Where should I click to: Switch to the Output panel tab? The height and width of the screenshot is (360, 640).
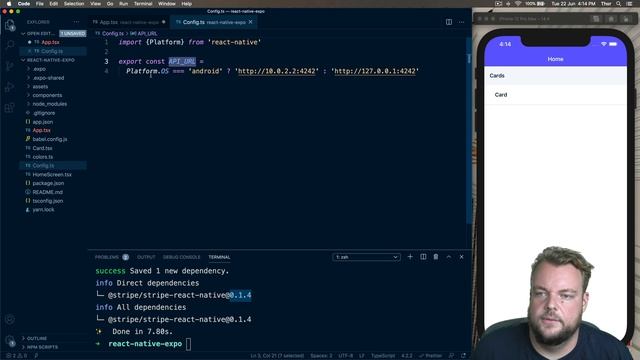click(x=146, y=257)
